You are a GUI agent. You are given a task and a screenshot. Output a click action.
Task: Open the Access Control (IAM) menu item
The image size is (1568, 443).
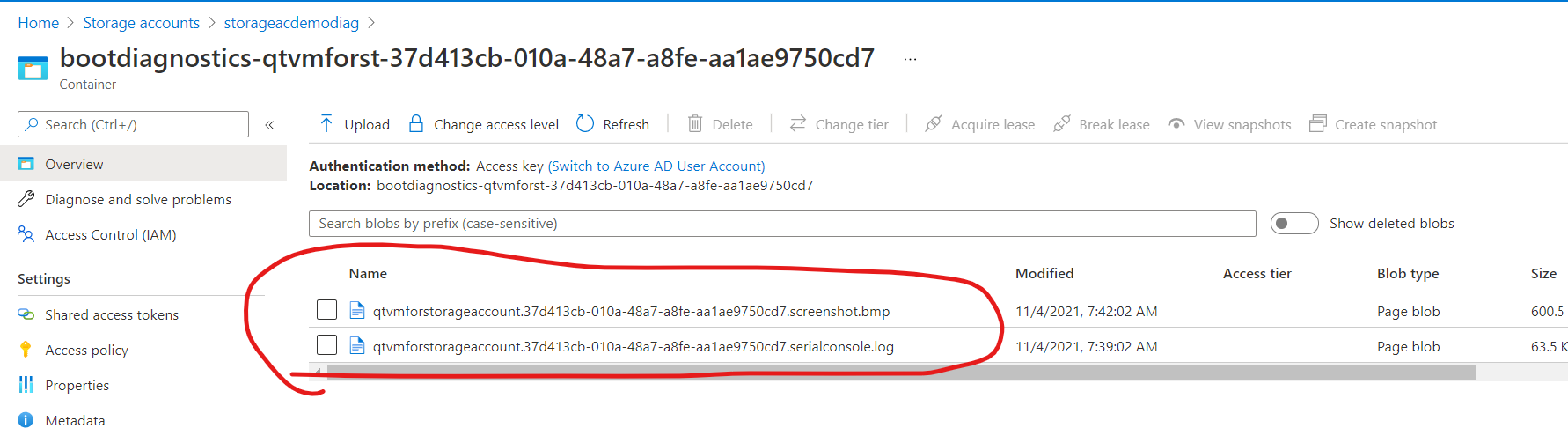pos(111,235)
